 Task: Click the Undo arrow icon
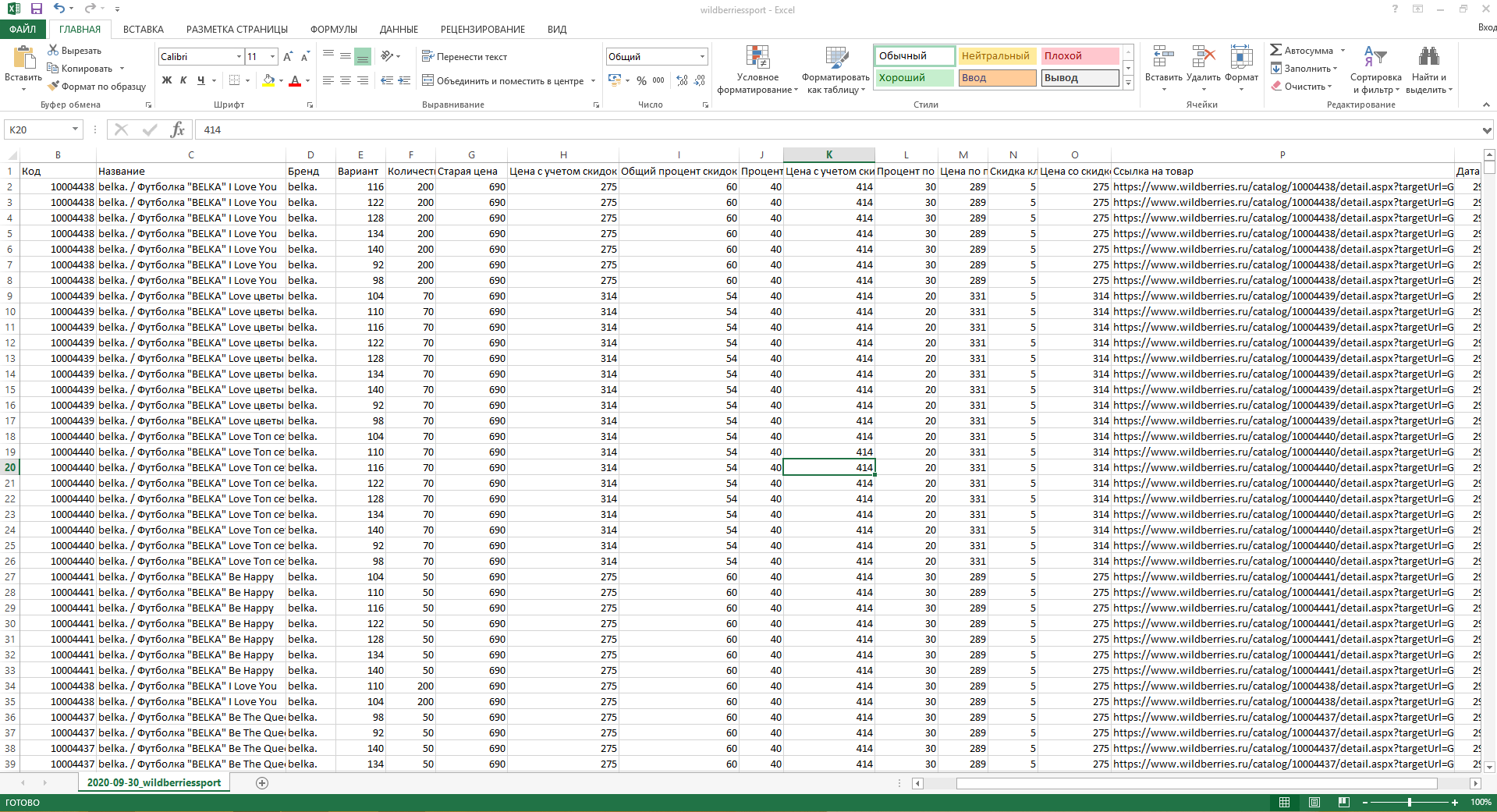[59, 9]
